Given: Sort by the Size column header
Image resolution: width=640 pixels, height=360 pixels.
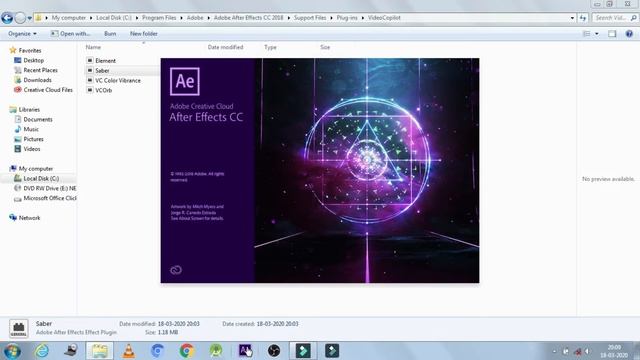Looking at the screenshot, I should pyautogui.click(x=325, y=47).
